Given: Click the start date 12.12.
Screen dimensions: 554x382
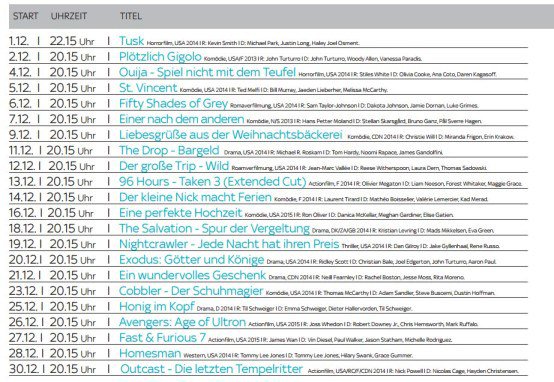Looking at the screenshot, I should pos(22,166).
